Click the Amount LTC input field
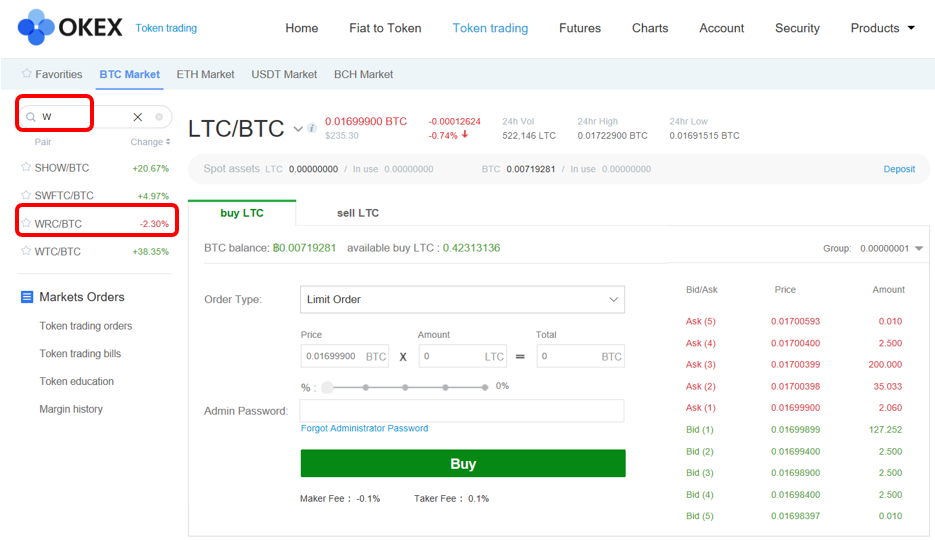The width and height of the screenshot is (935, 540). (x=463, y=356)
